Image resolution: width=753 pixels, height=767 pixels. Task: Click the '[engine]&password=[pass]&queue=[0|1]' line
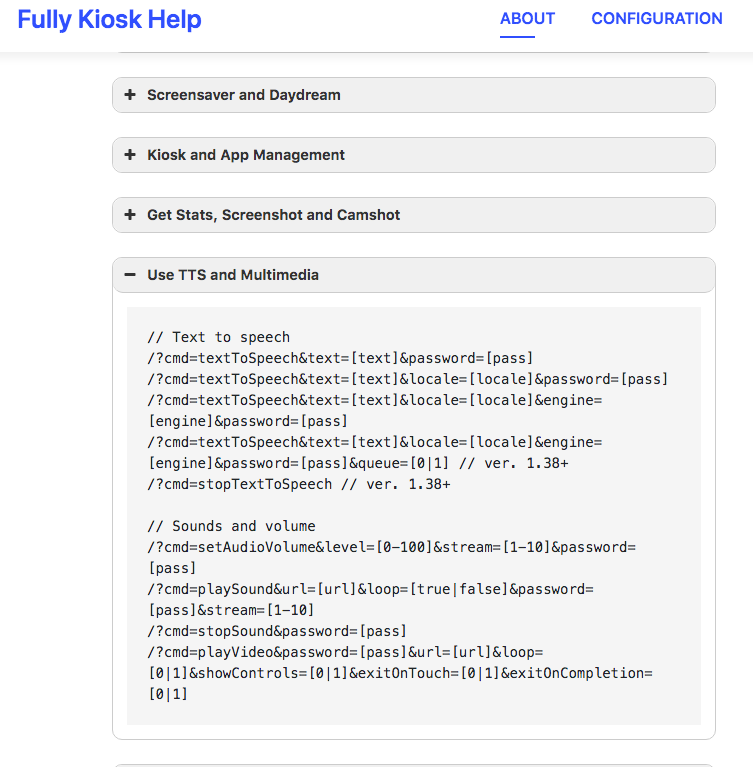(358, 463)
